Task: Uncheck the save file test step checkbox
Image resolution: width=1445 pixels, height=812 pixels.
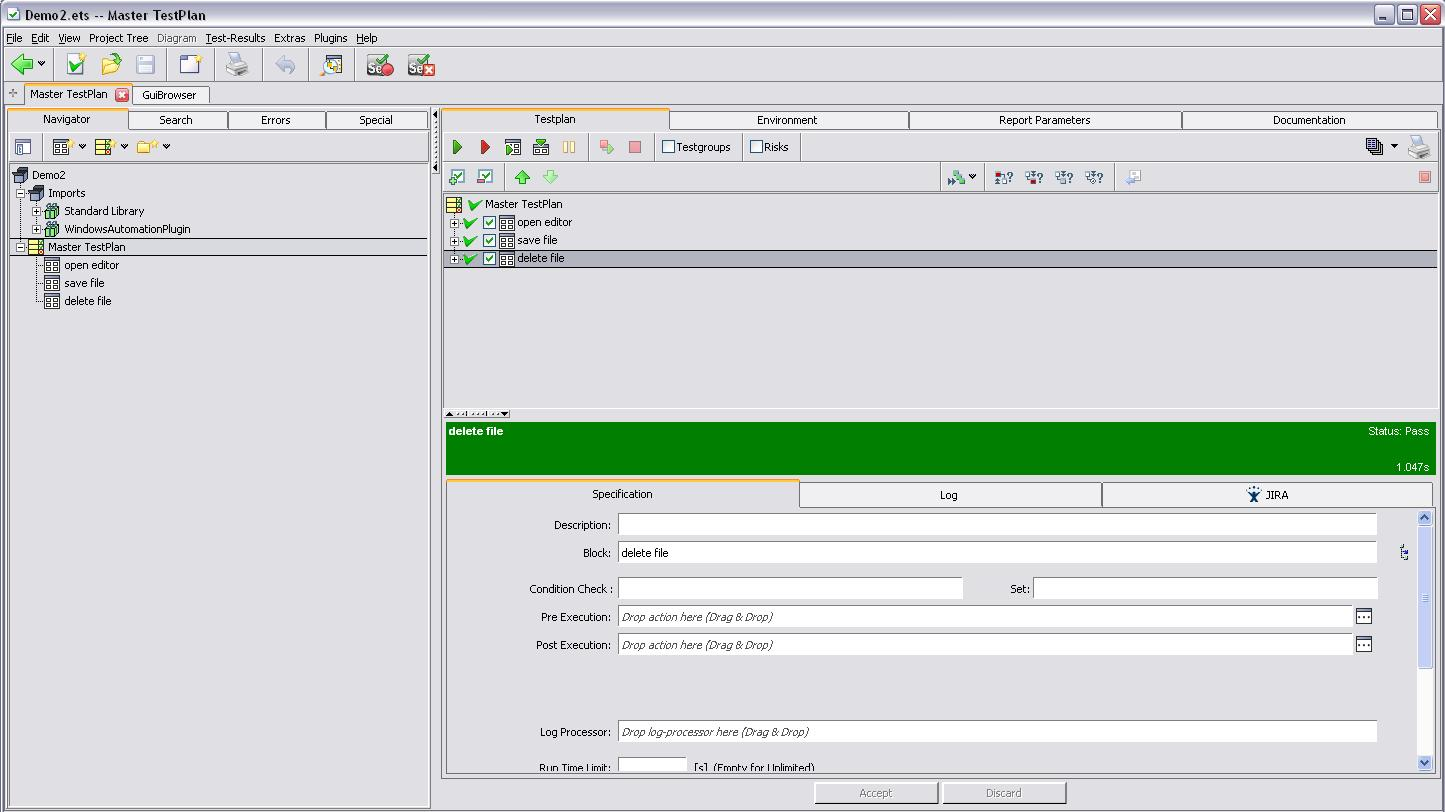Action: [489, 241]
